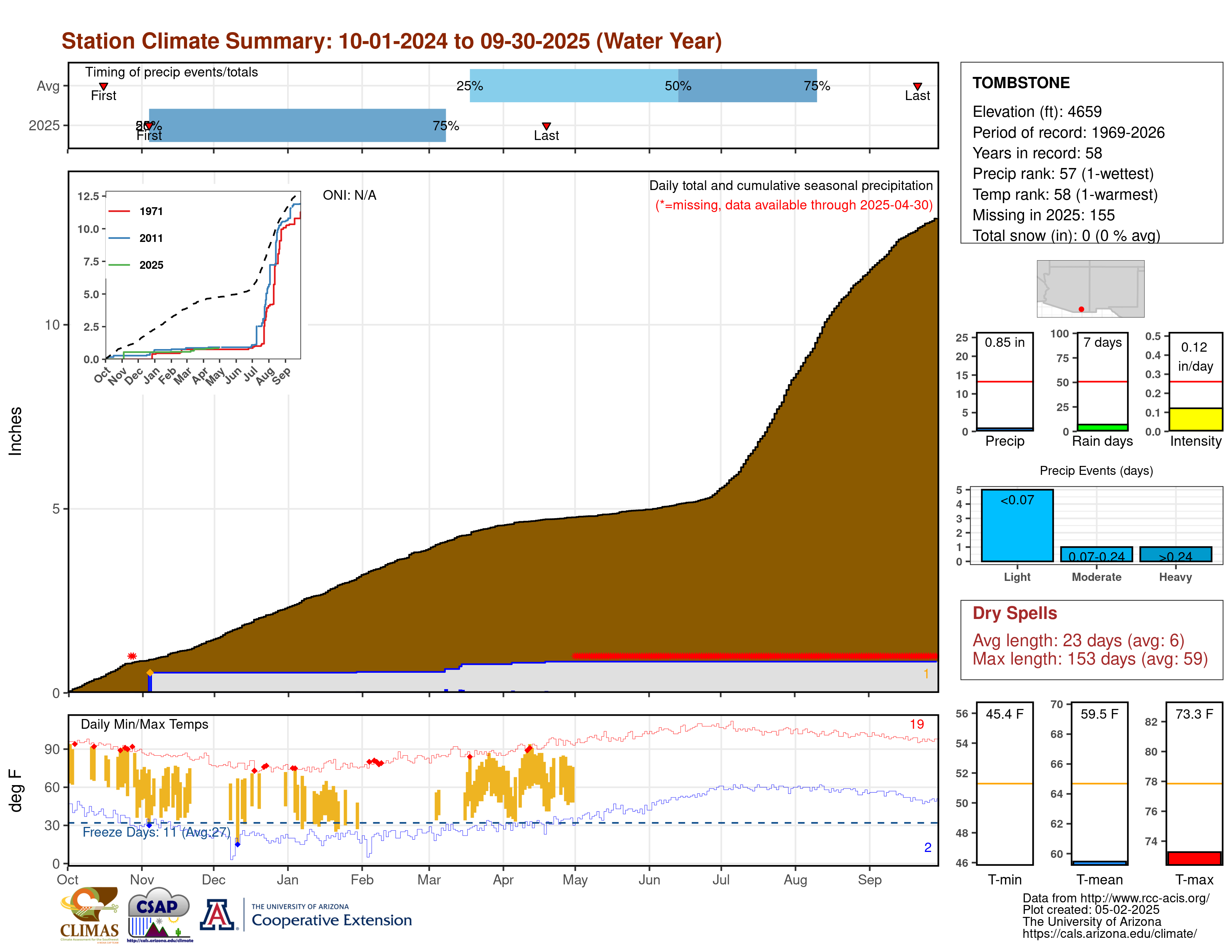
Task: Click the Avg 'First' red triangle marker
Action: (103, 86)
